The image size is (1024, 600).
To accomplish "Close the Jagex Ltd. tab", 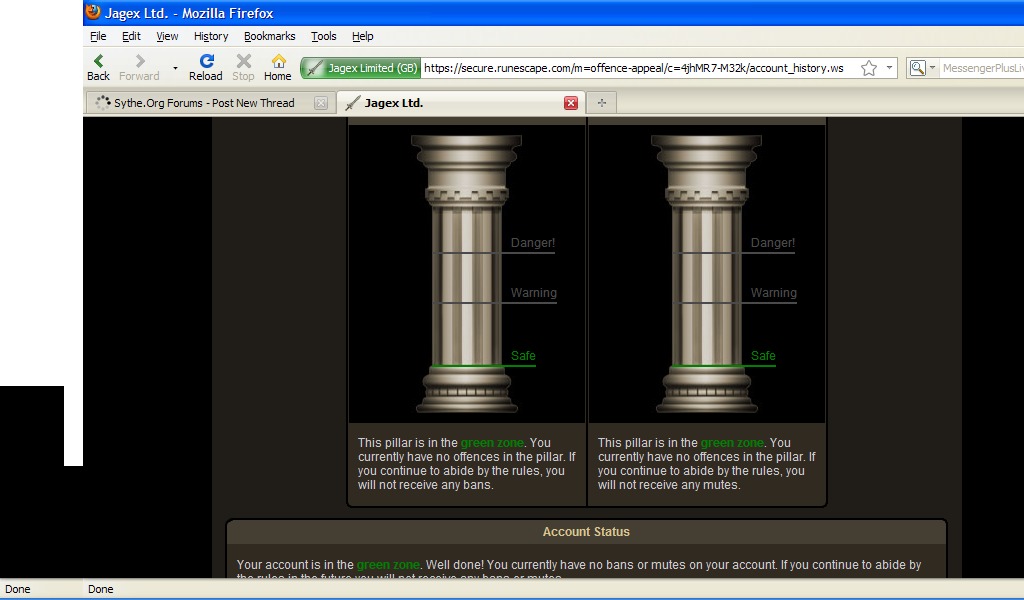I will point(571,103).
